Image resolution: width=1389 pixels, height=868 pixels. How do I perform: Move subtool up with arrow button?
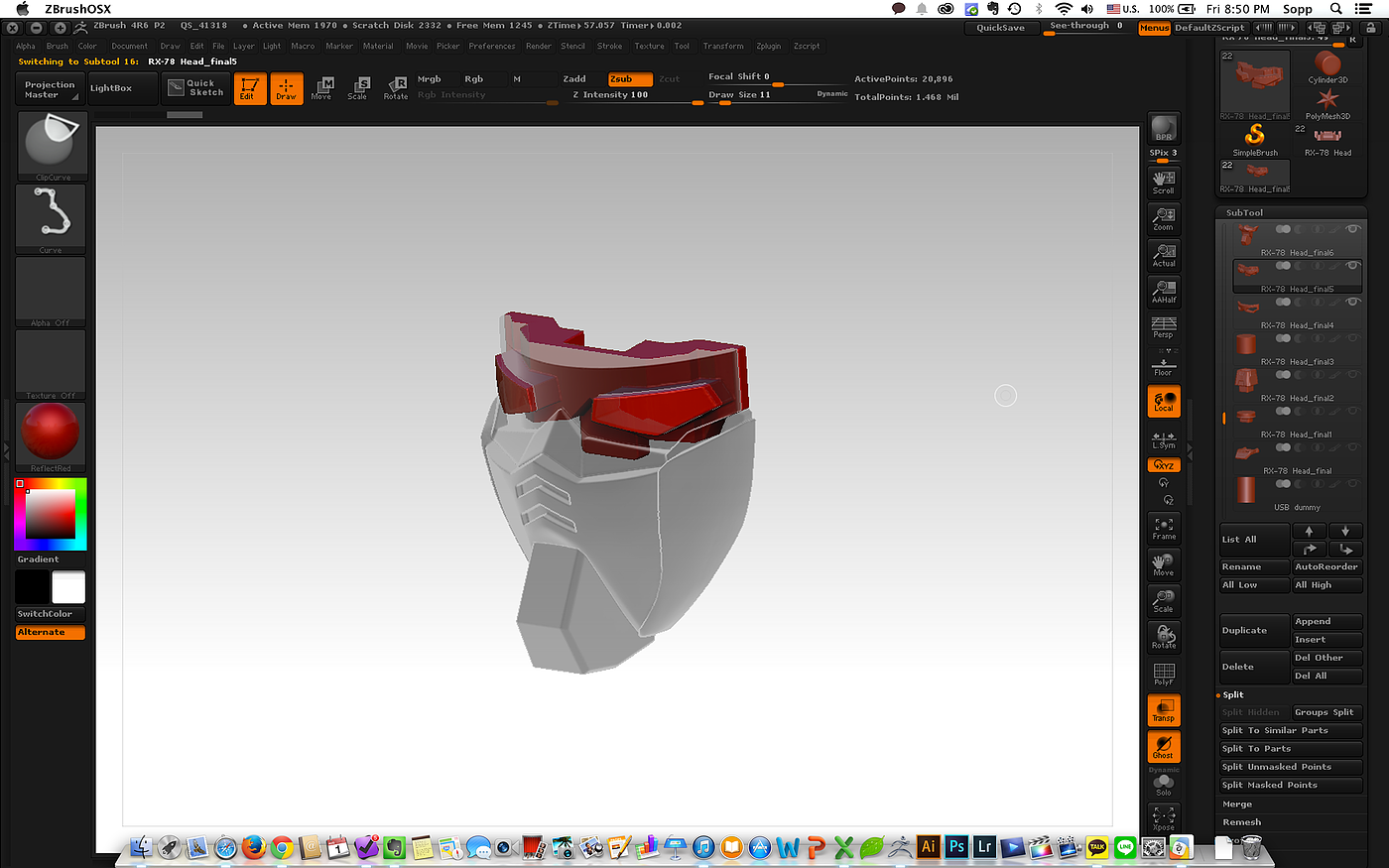click(1309, 532)
